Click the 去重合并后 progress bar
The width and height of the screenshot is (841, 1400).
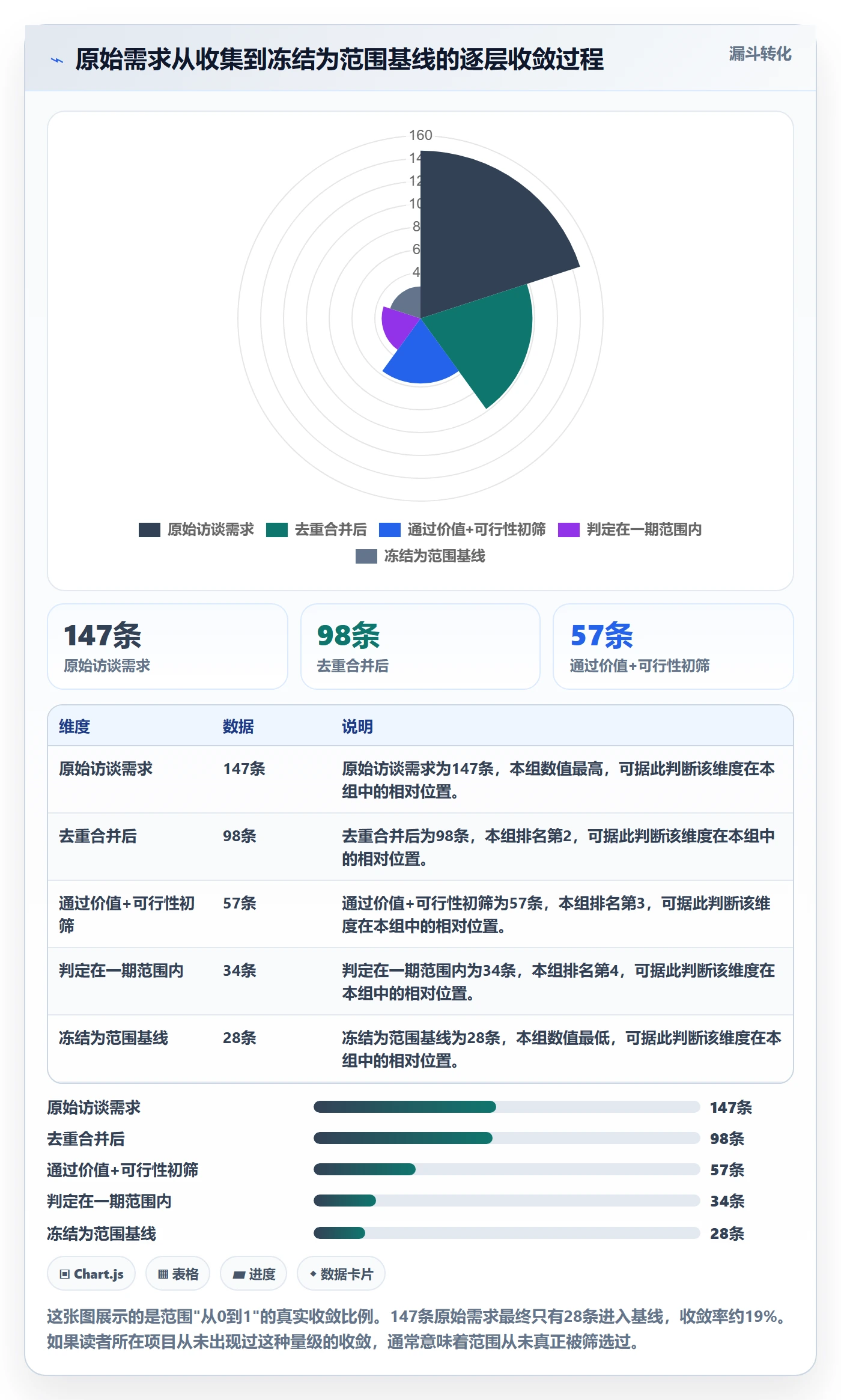pos(506,1138)
